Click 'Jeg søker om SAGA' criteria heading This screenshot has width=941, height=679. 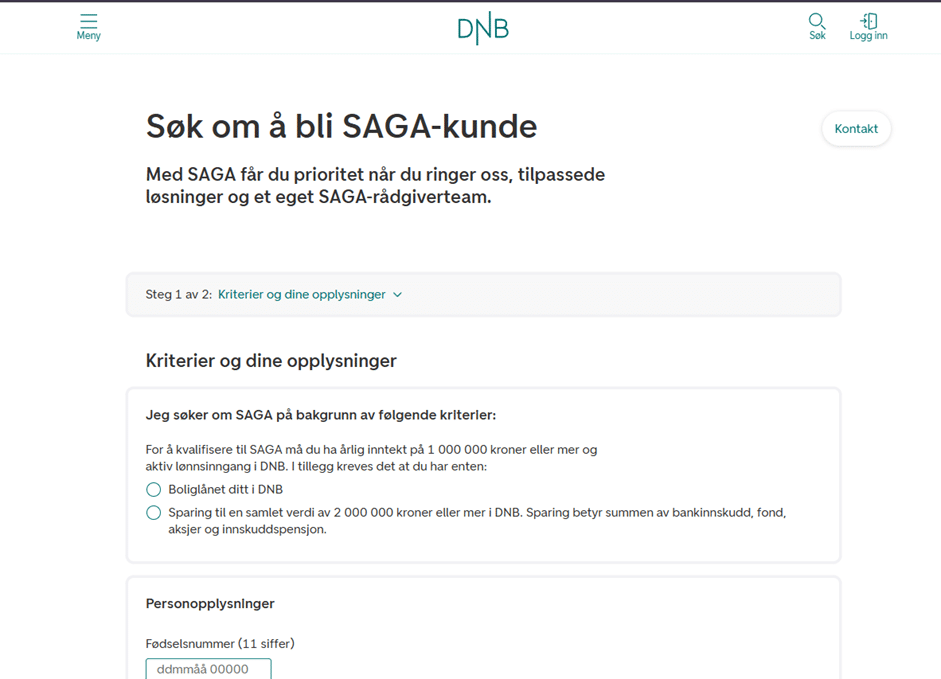coord(320,415)
